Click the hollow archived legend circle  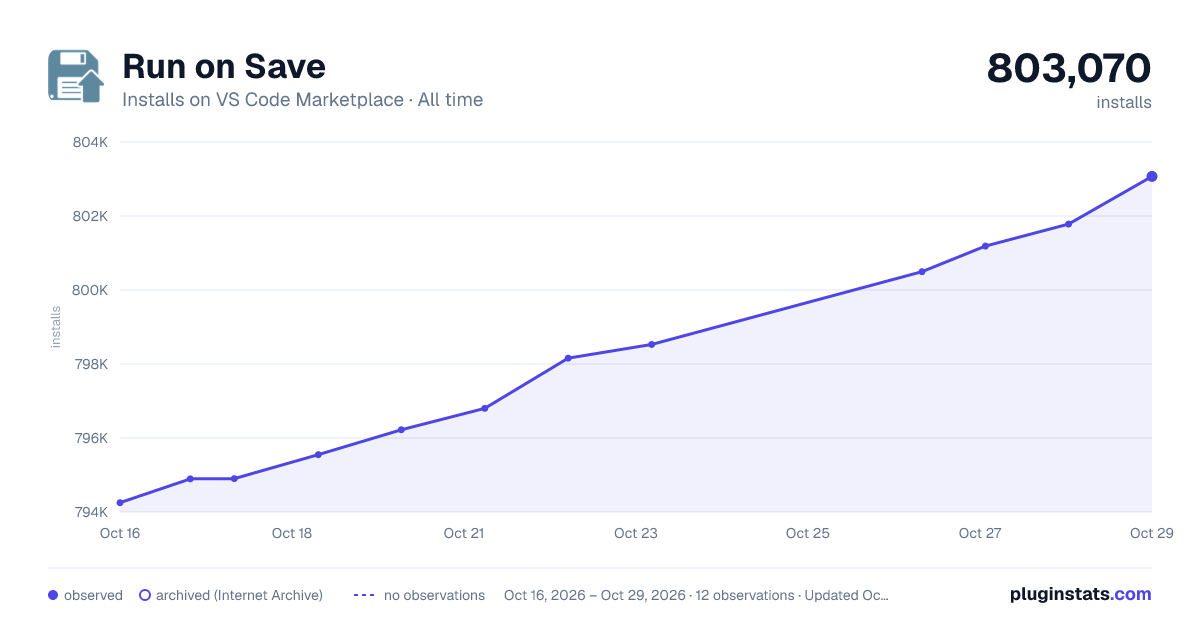144,595
